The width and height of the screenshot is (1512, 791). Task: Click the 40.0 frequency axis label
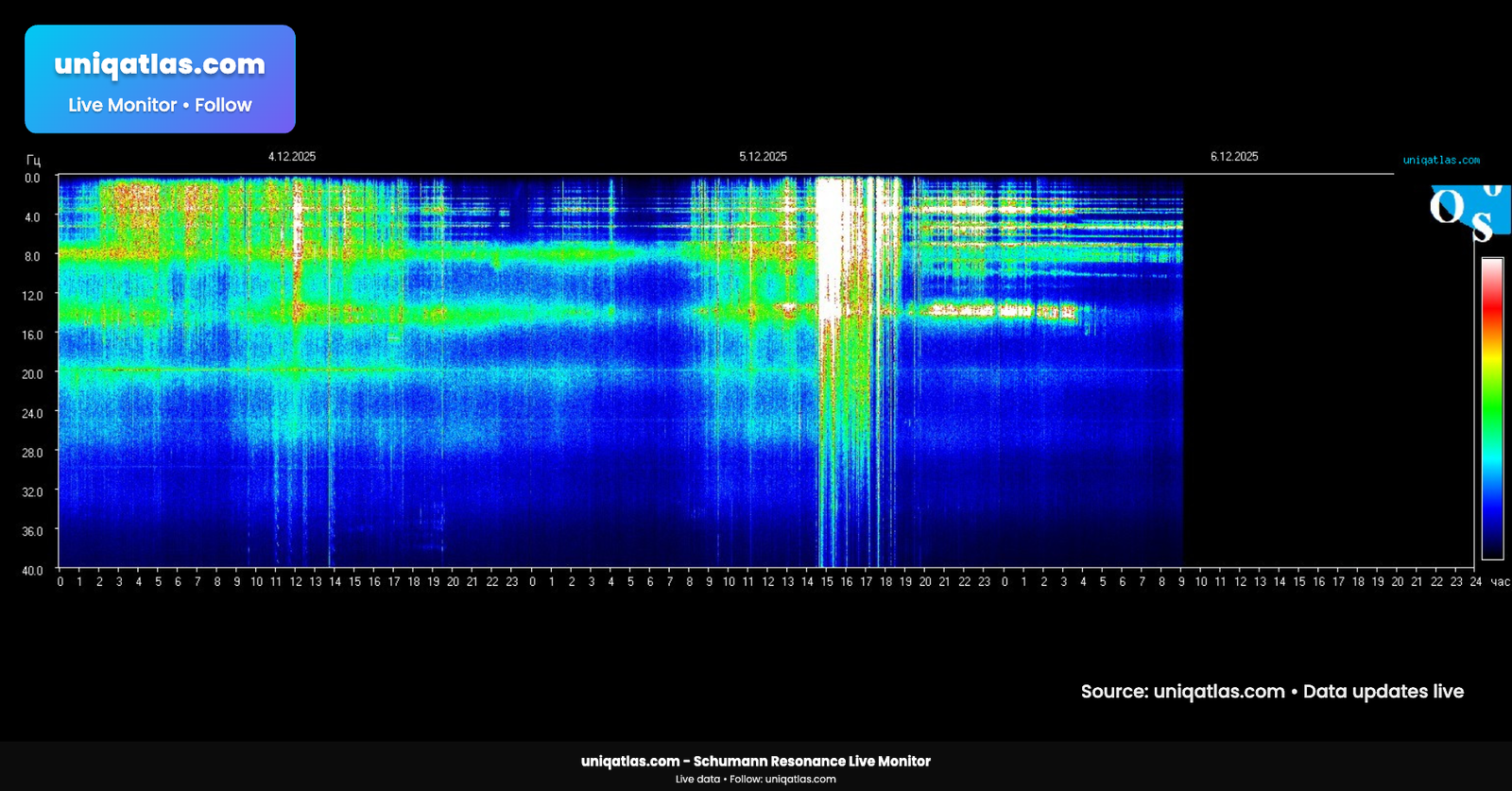point(32,571)
